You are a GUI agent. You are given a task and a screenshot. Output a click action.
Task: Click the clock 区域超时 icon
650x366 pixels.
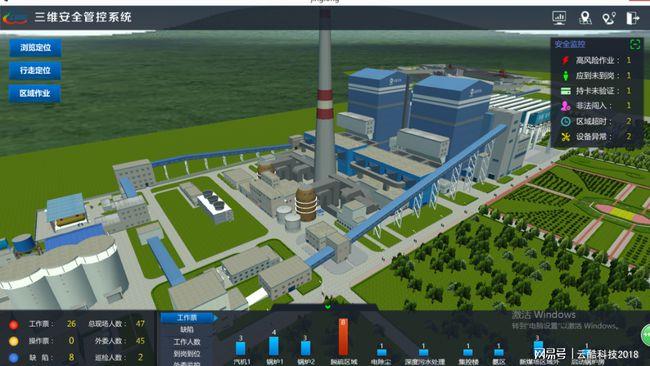tap(565, 121)
